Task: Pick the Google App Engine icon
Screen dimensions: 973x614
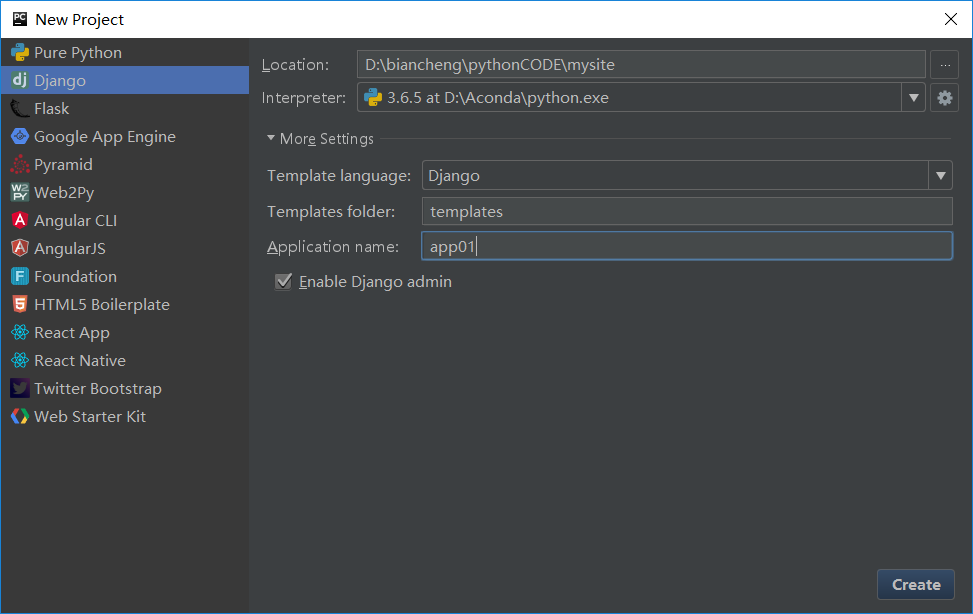Action: (x=20, y=137)
